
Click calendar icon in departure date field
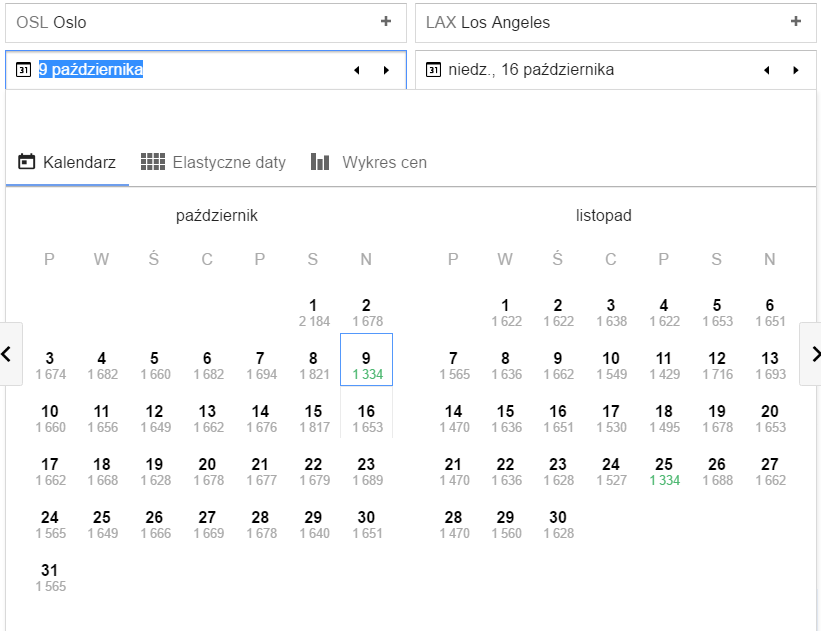click(x=24, y=70)
